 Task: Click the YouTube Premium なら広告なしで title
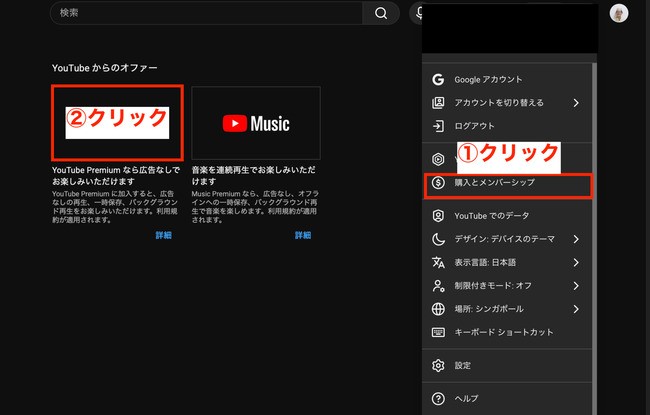click(x=116, y=176)
